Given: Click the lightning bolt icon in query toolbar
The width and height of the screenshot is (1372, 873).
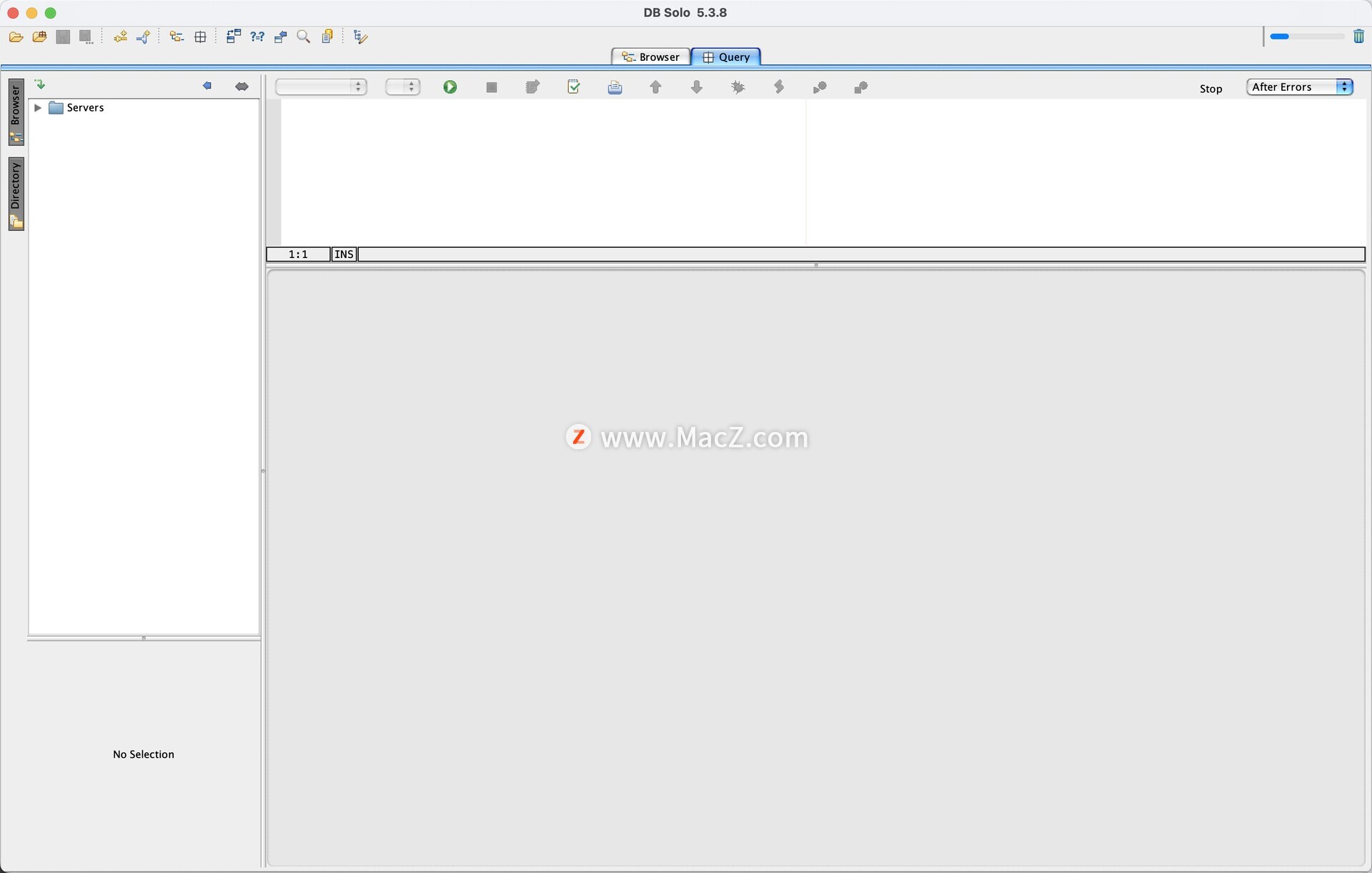Looking at the screenshot, I should [x=779, y=87].
